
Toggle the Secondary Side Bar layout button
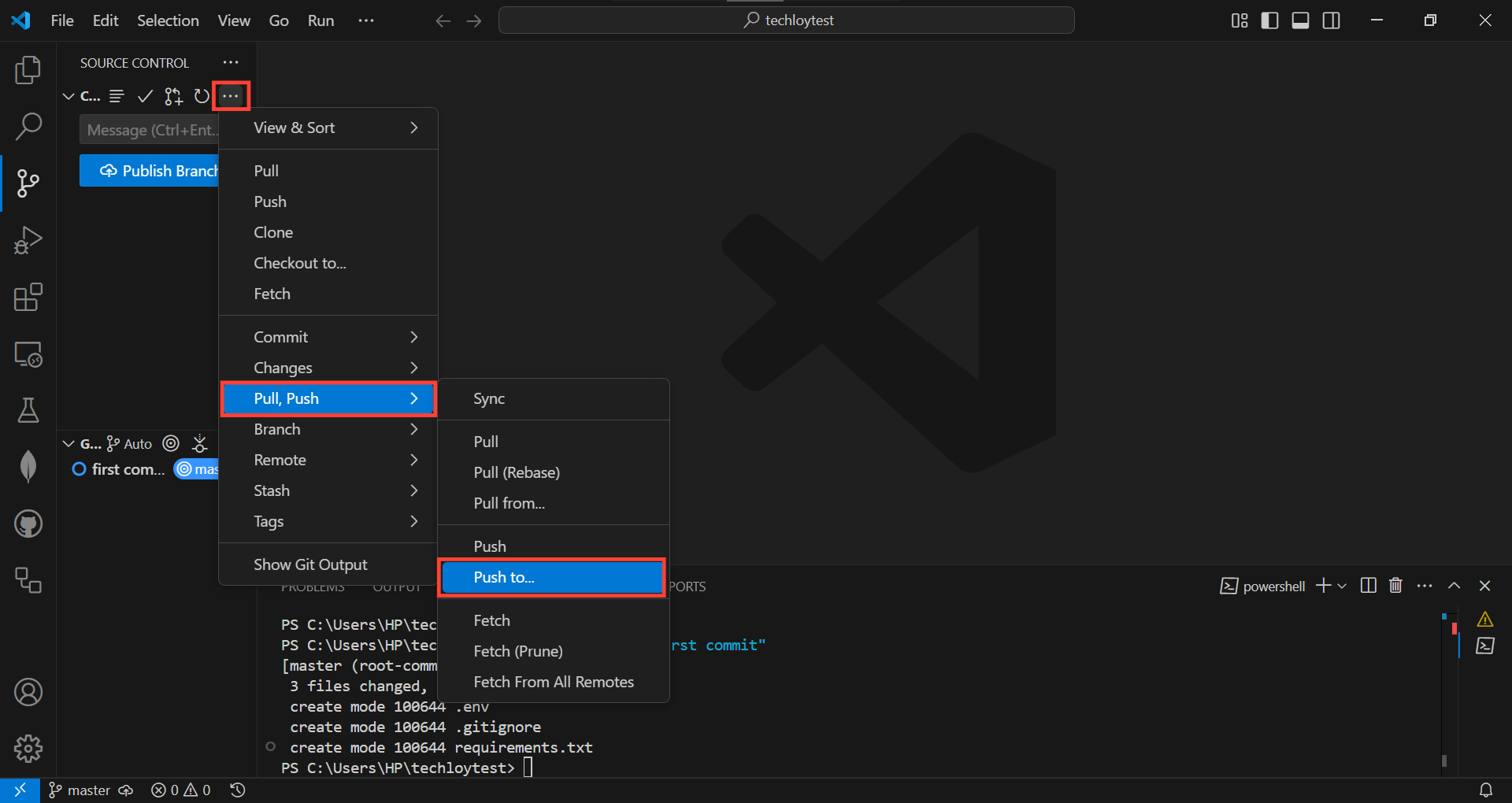tap(1331, 20)
